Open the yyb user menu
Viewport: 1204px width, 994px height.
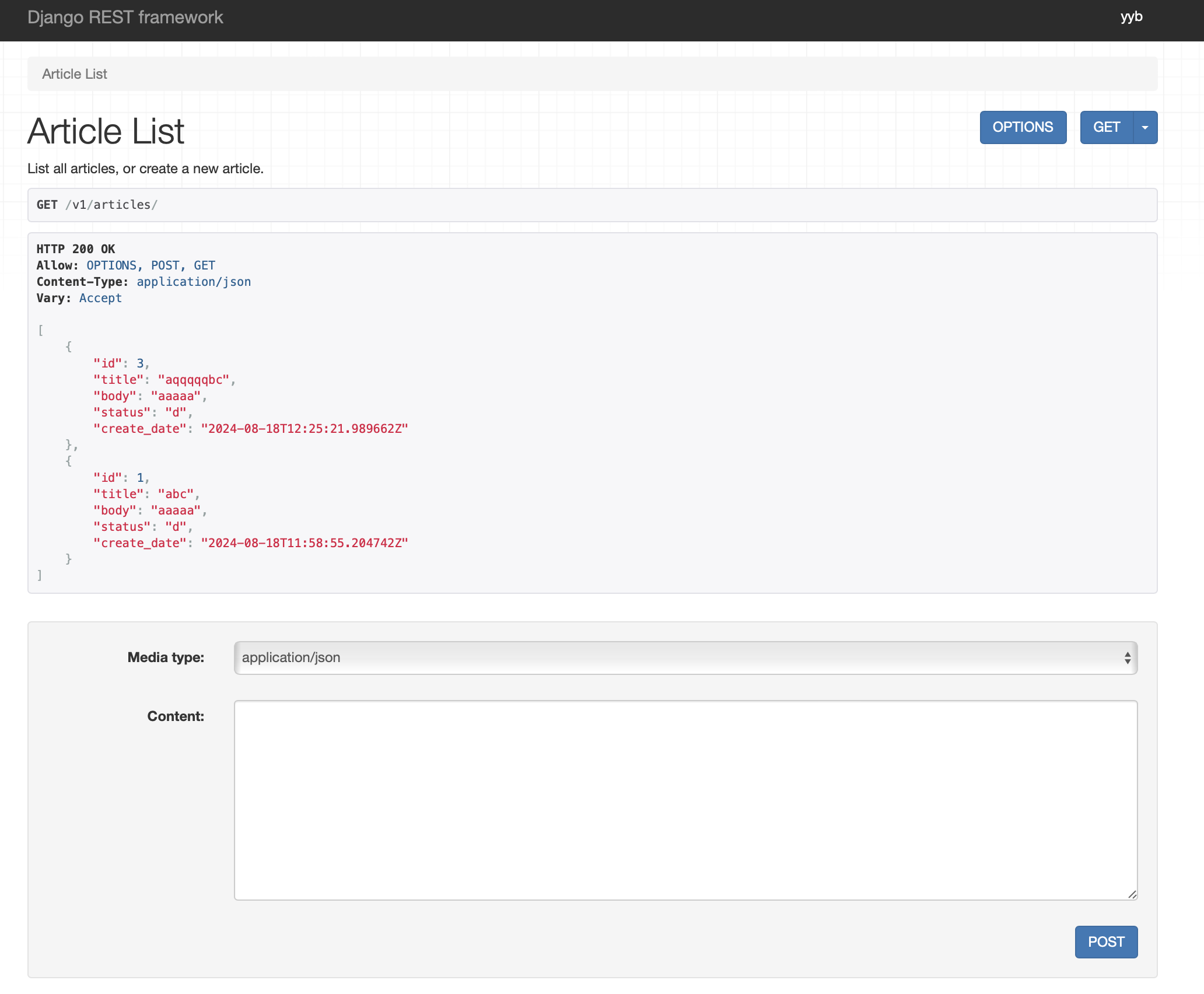tap(1130, 17)
